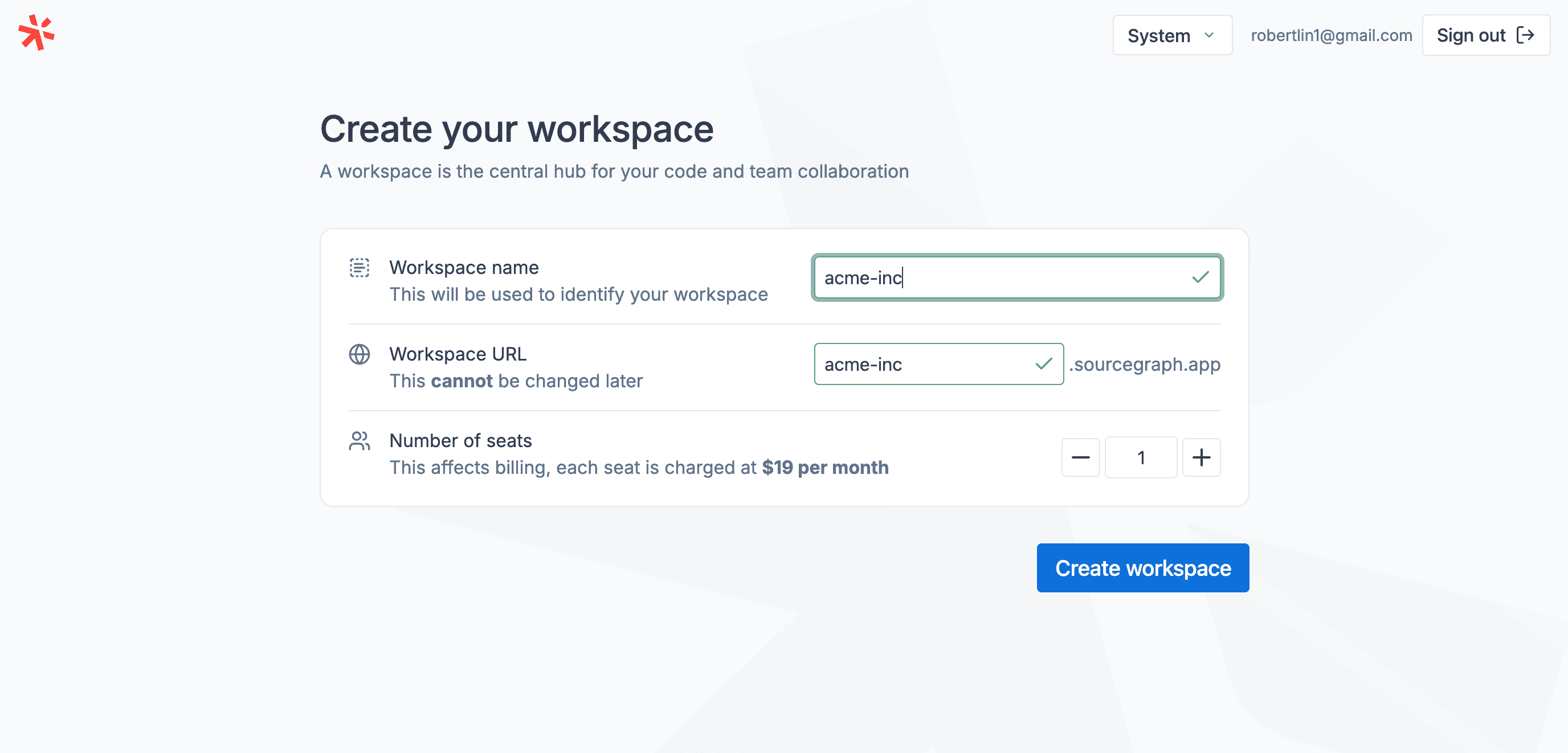The height and width of the screenshot is (753, 1568).
Task: Click the Create workspace button
Action: 1142,568
